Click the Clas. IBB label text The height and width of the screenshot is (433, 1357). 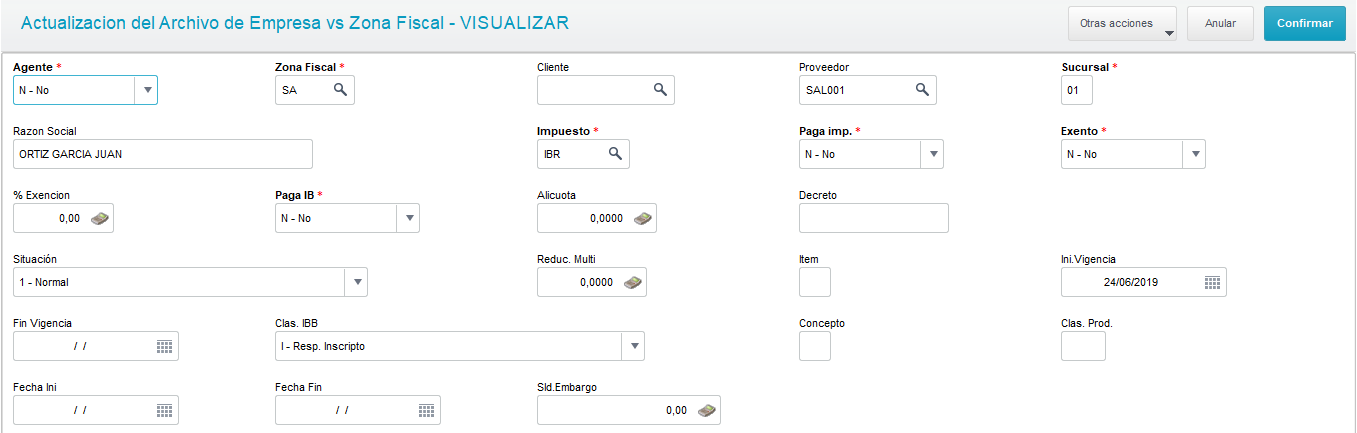pos(297,323)
